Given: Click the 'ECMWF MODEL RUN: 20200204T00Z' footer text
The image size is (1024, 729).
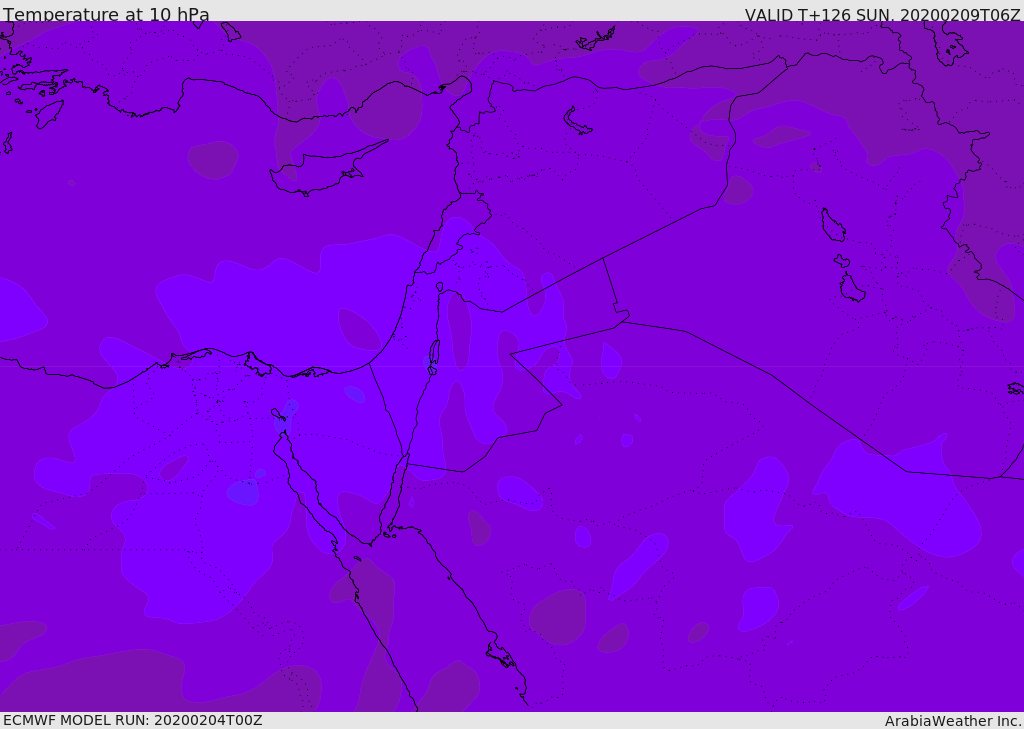Looking at the screenshot, I should 133,720.
